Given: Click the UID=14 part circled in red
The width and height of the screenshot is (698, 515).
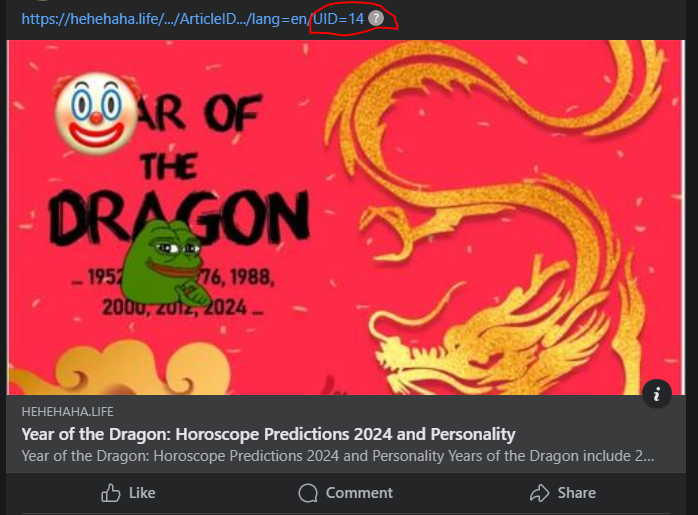Looking at the screenshot, I should (x=338, y=19).
